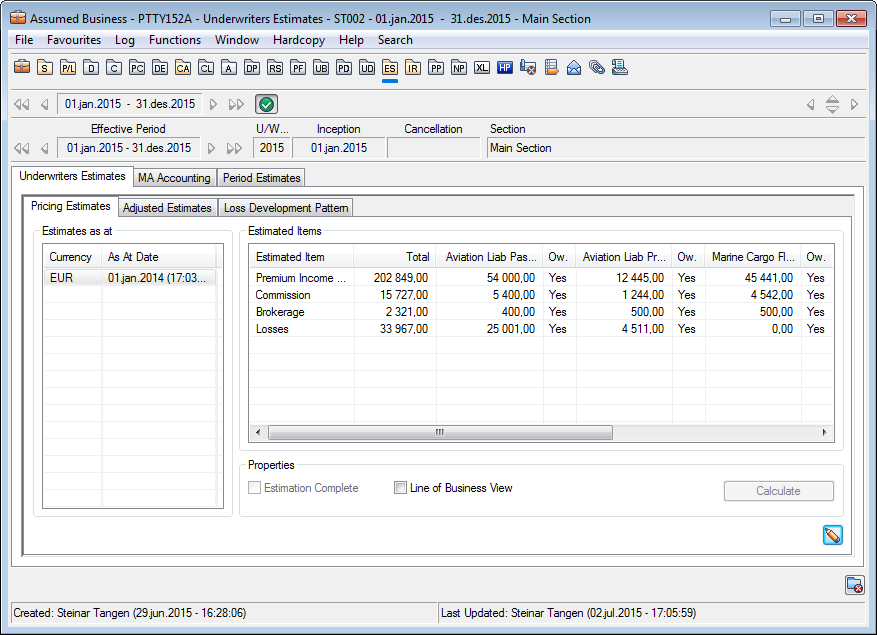Image resolution: width=877 pixels, height=635 pixels.
Task: Go to previous Effective Period using single left arrow
Action: click(42, 147)
